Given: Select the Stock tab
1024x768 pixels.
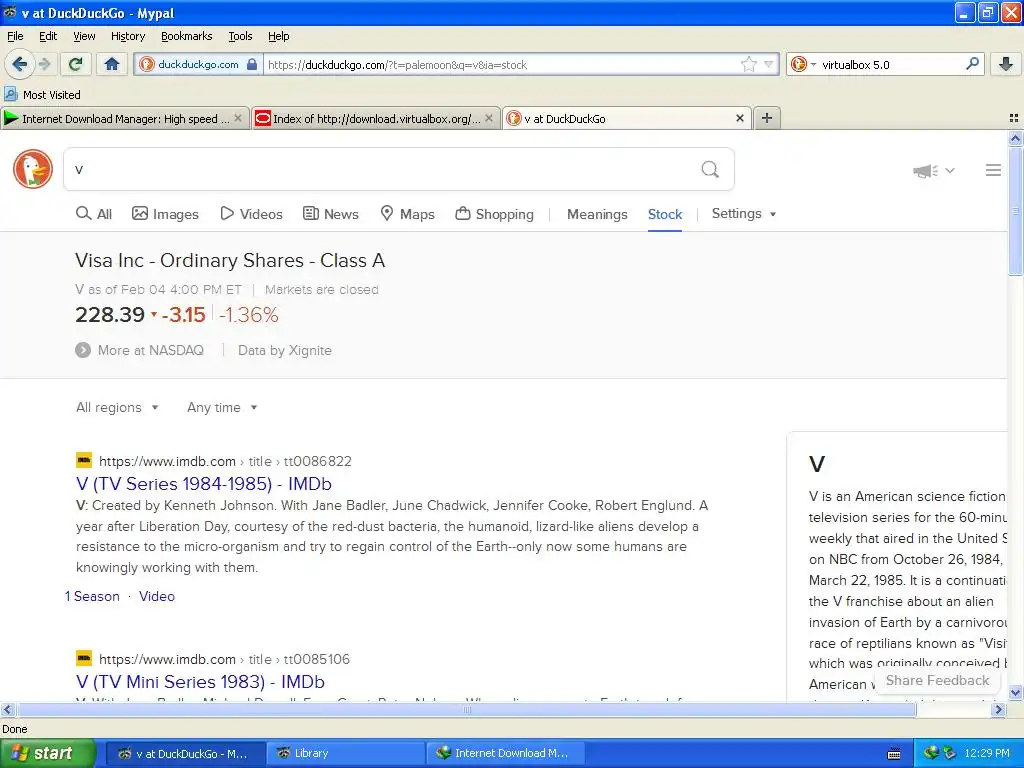Looking at the screenshot, I should tap(665, 214).
